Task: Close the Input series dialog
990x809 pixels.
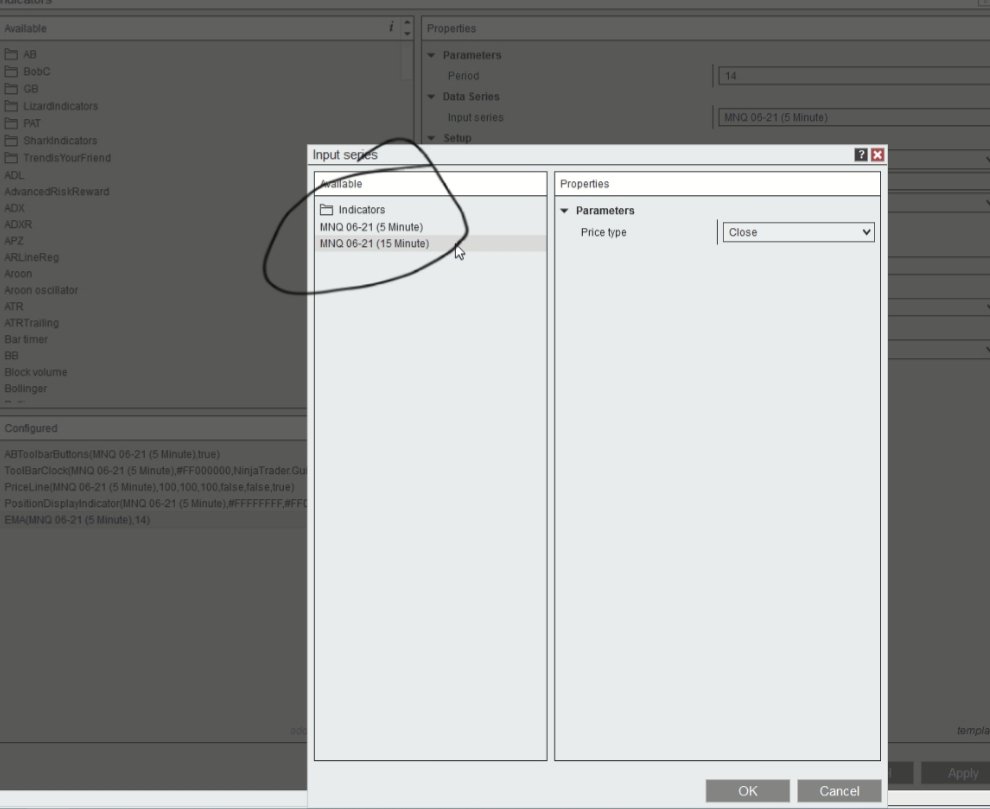Action: (878, 155)
